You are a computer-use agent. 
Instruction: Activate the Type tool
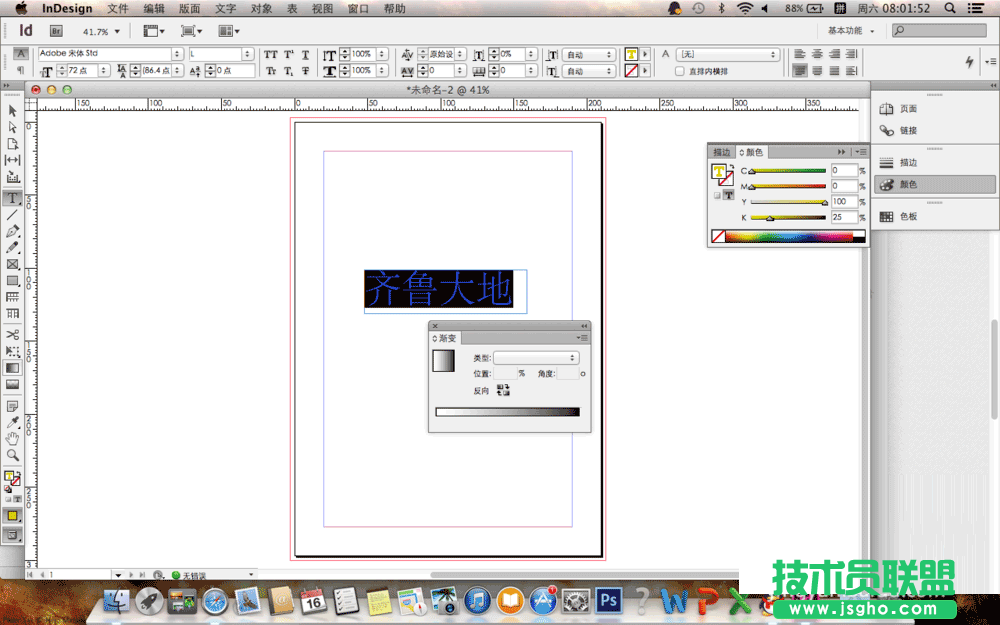pos(12,198)
